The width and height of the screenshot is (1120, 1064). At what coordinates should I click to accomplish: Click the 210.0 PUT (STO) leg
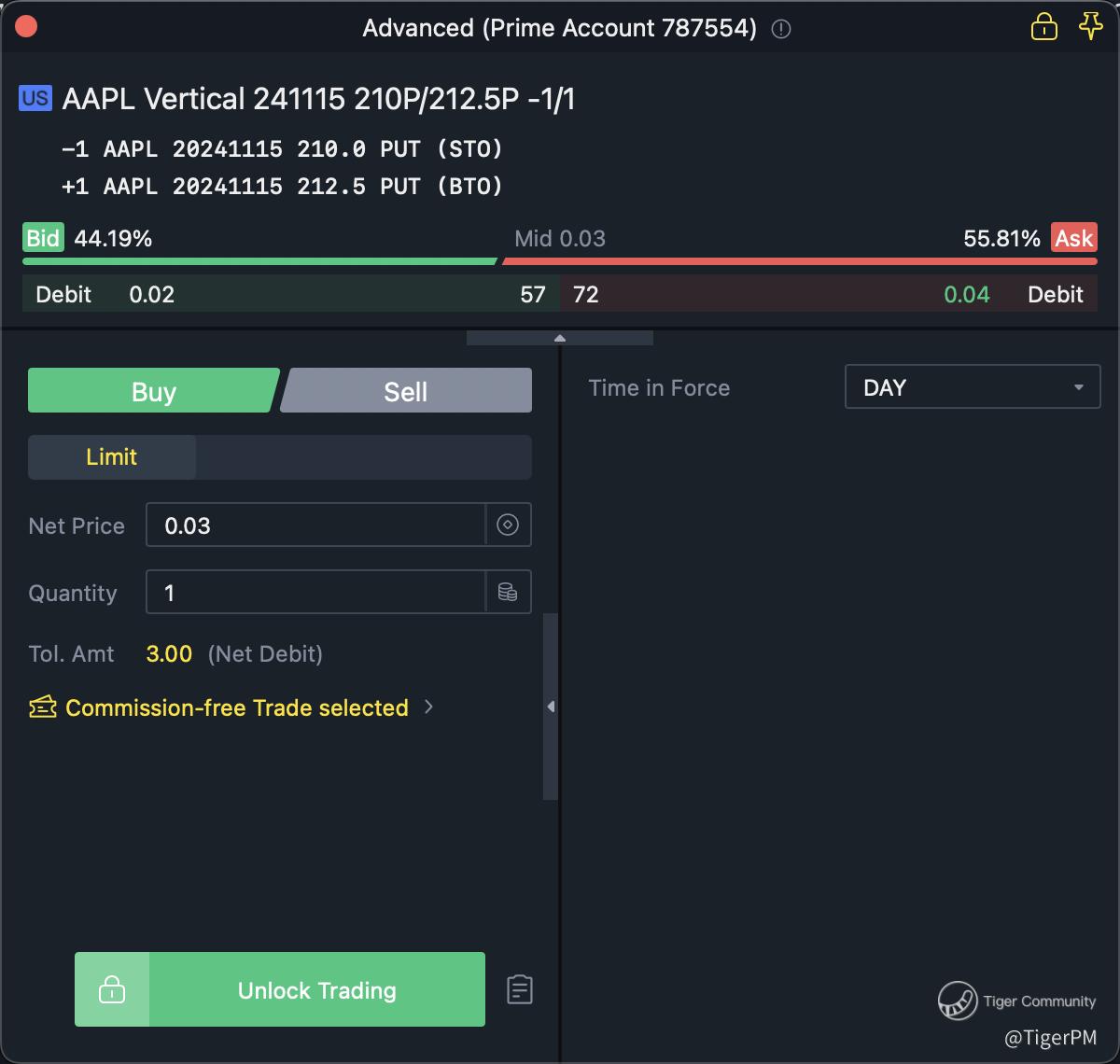tap(282, 148)
